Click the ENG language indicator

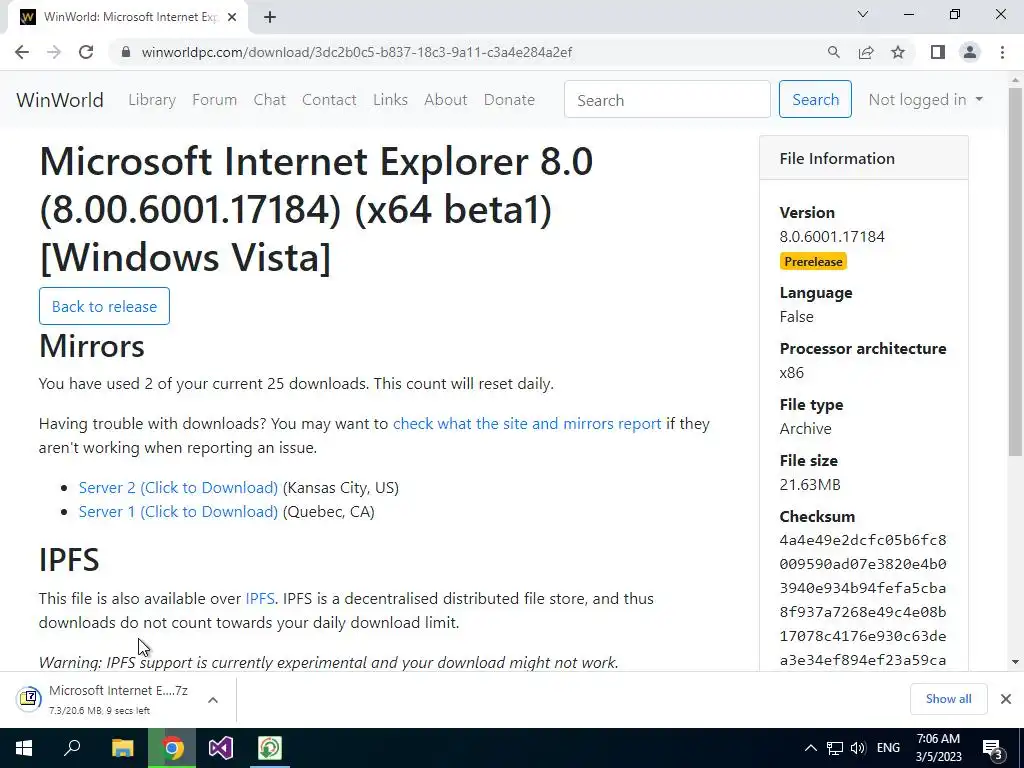[x=888, y=748]
